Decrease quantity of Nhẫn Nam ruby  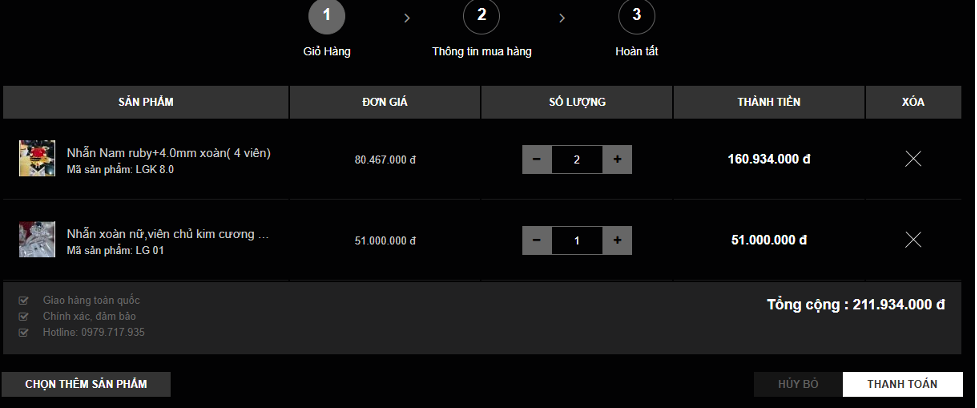[x=537, y=159]
